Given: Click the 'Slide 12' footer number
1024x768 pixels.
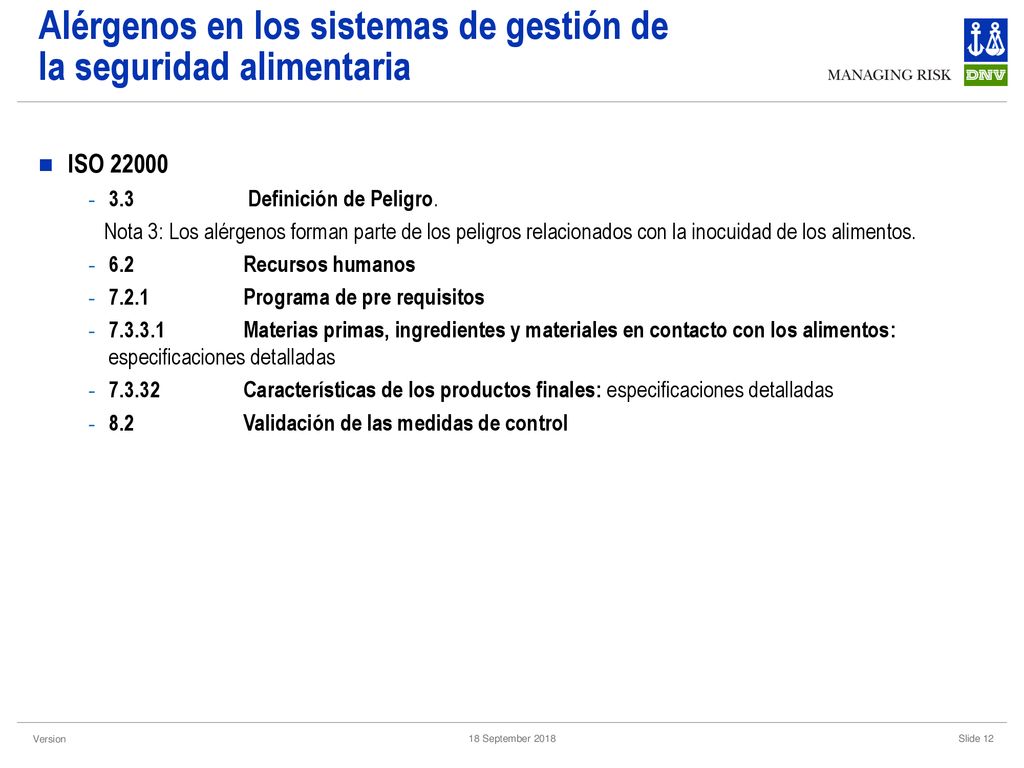Looking at the screenshot, I should (x=976, y=738).
